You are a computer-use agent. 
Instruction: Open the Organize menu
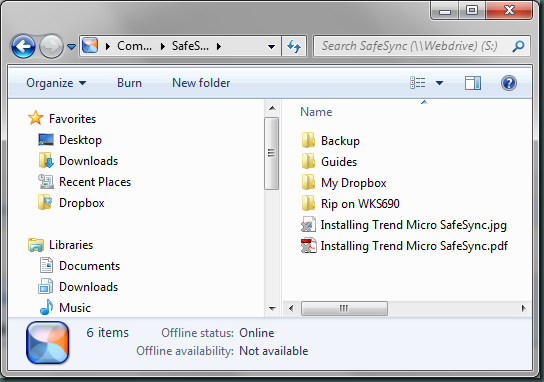pyautogui.click(x=56, y=83)
